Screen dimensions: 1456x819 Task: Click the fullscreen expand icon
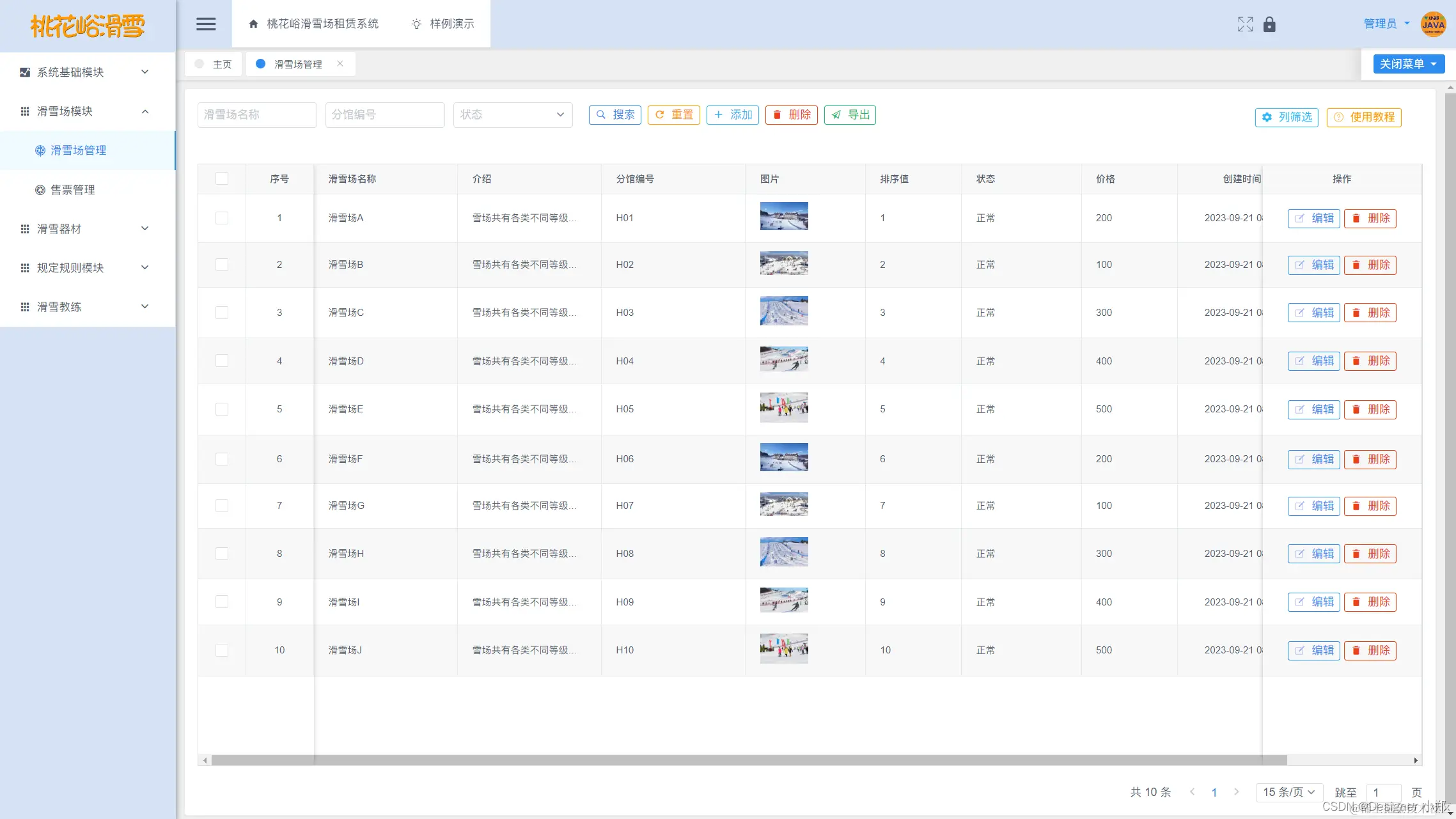(x=1244, y=24)
